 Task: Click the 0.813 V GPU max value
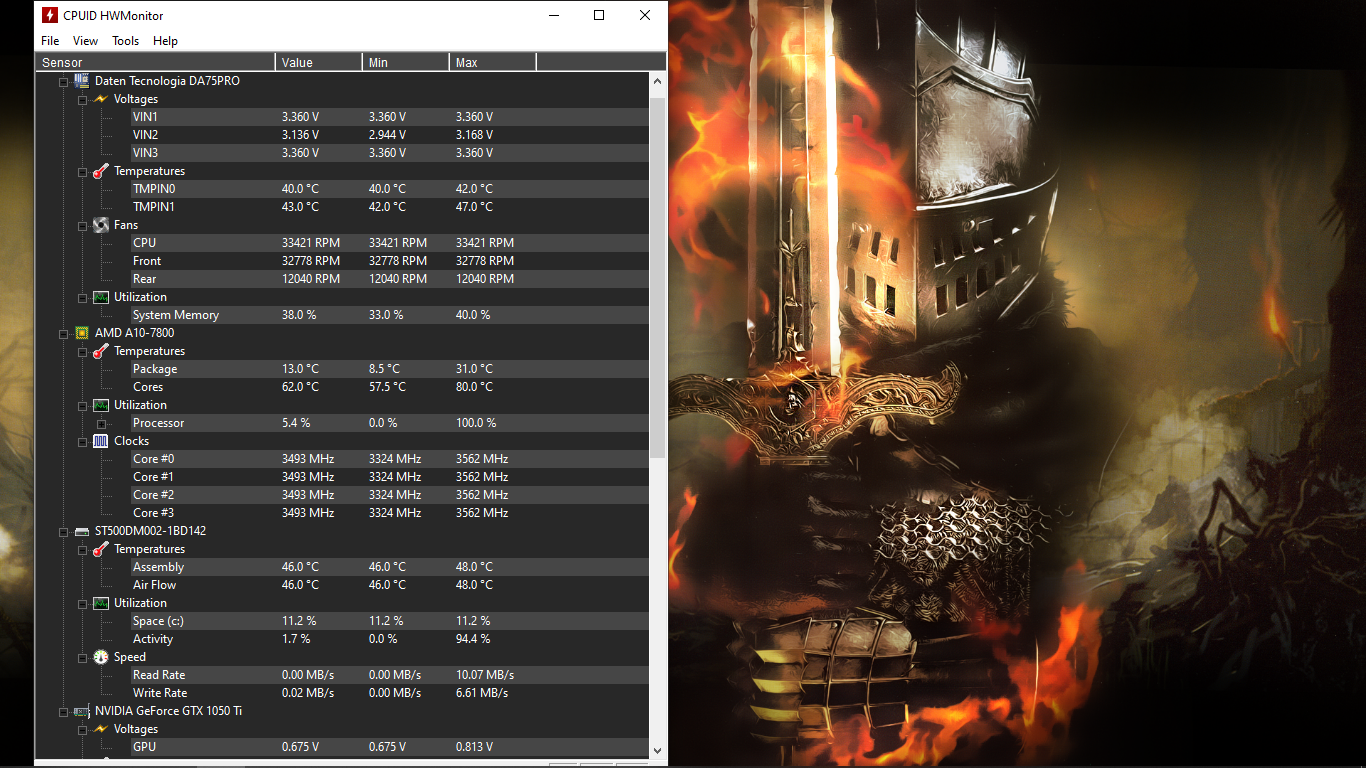pos(474,747)
